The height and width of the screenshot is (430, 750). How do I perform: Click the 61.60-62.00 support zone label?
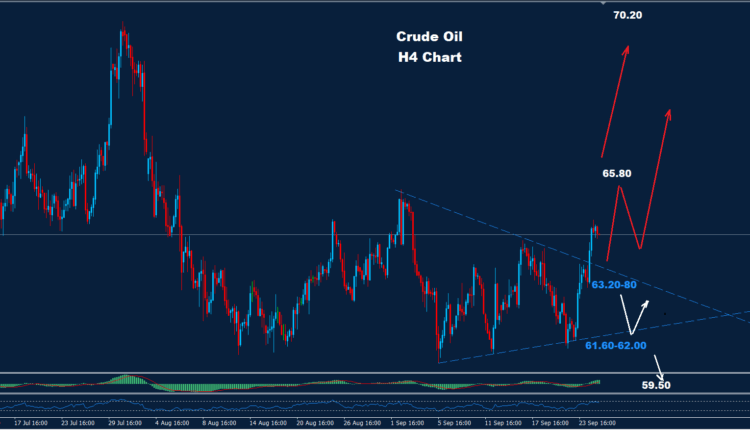pyautogui.click(x=615, y=345)
